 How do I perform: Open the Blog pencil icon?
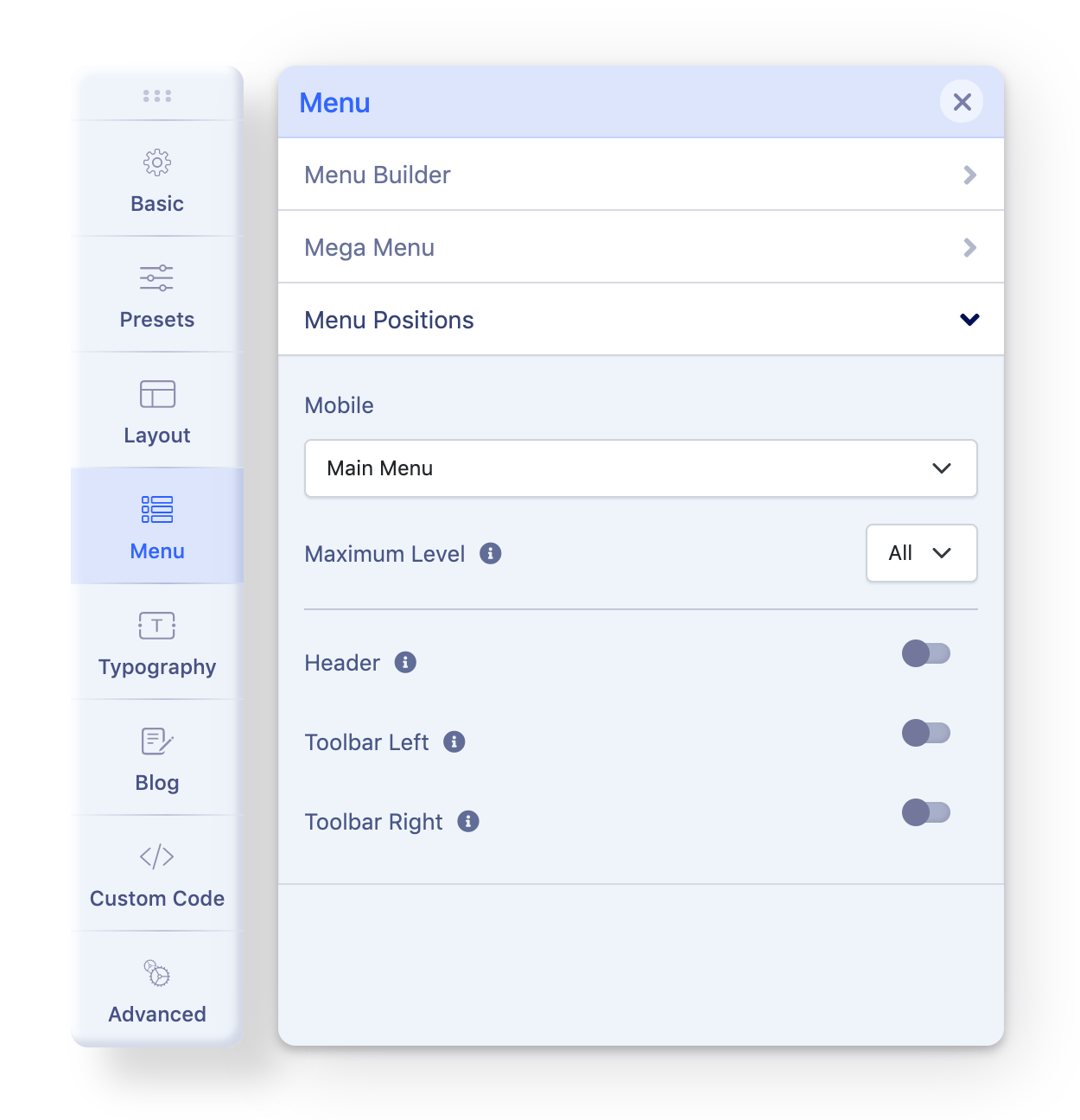(157, 741)
